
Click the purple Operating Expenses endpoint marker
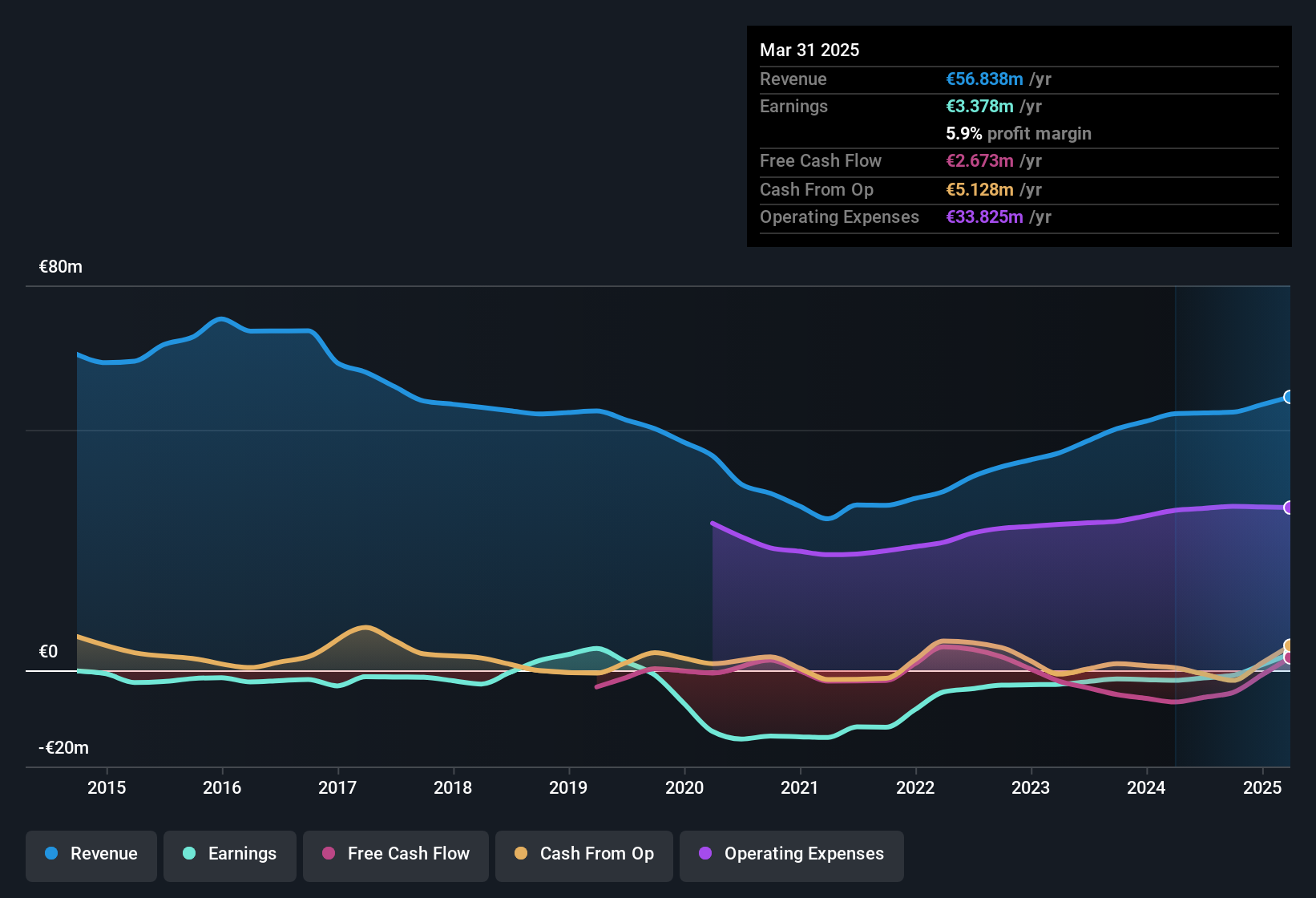click(x=1289, y=508)
